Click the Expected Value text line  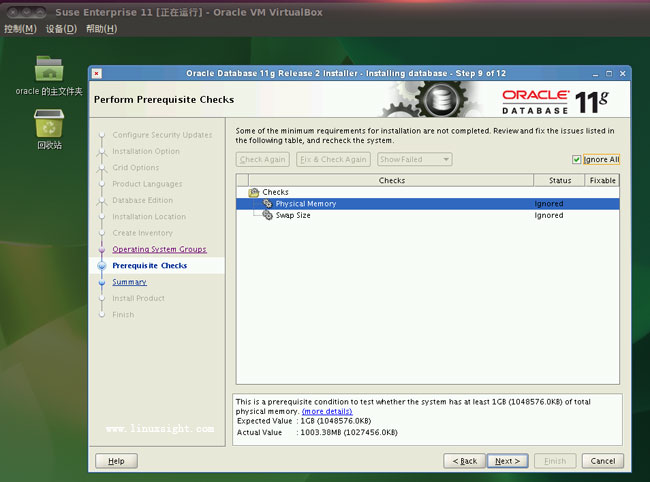pyautogui.click(x=304, y=421)
